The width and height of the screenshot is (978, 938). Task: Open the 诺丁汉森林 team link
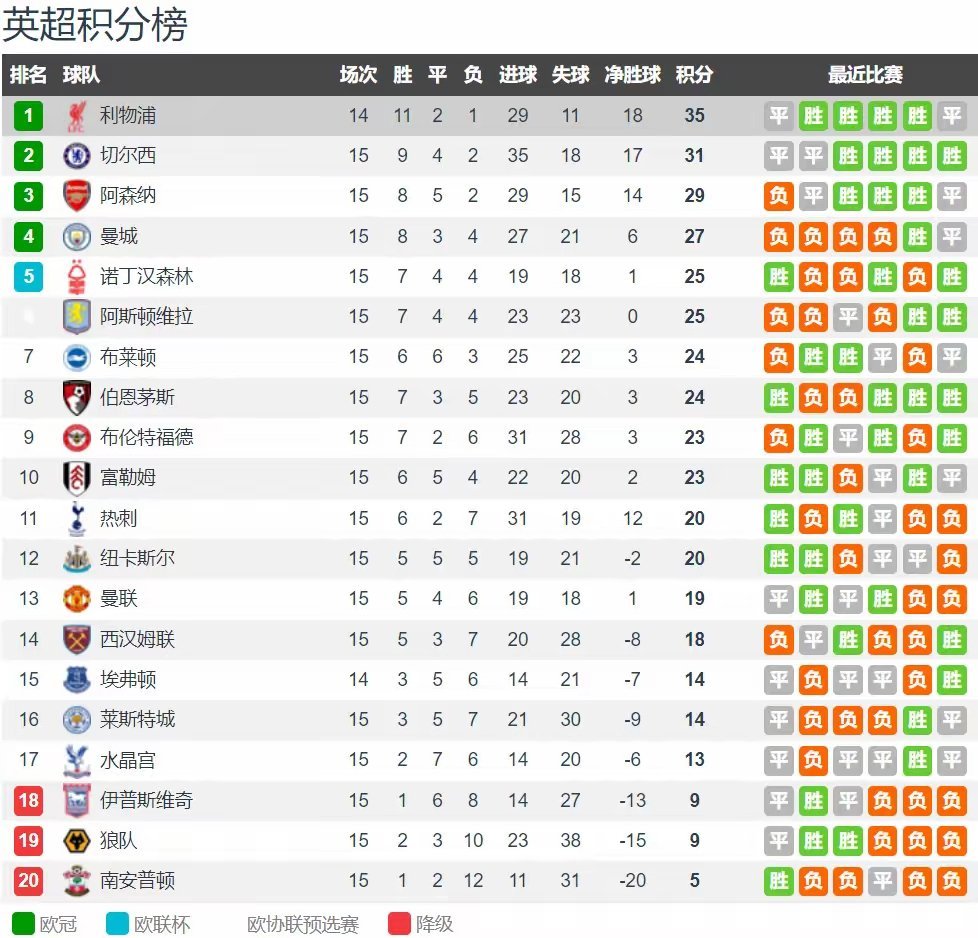click(146, 276)
